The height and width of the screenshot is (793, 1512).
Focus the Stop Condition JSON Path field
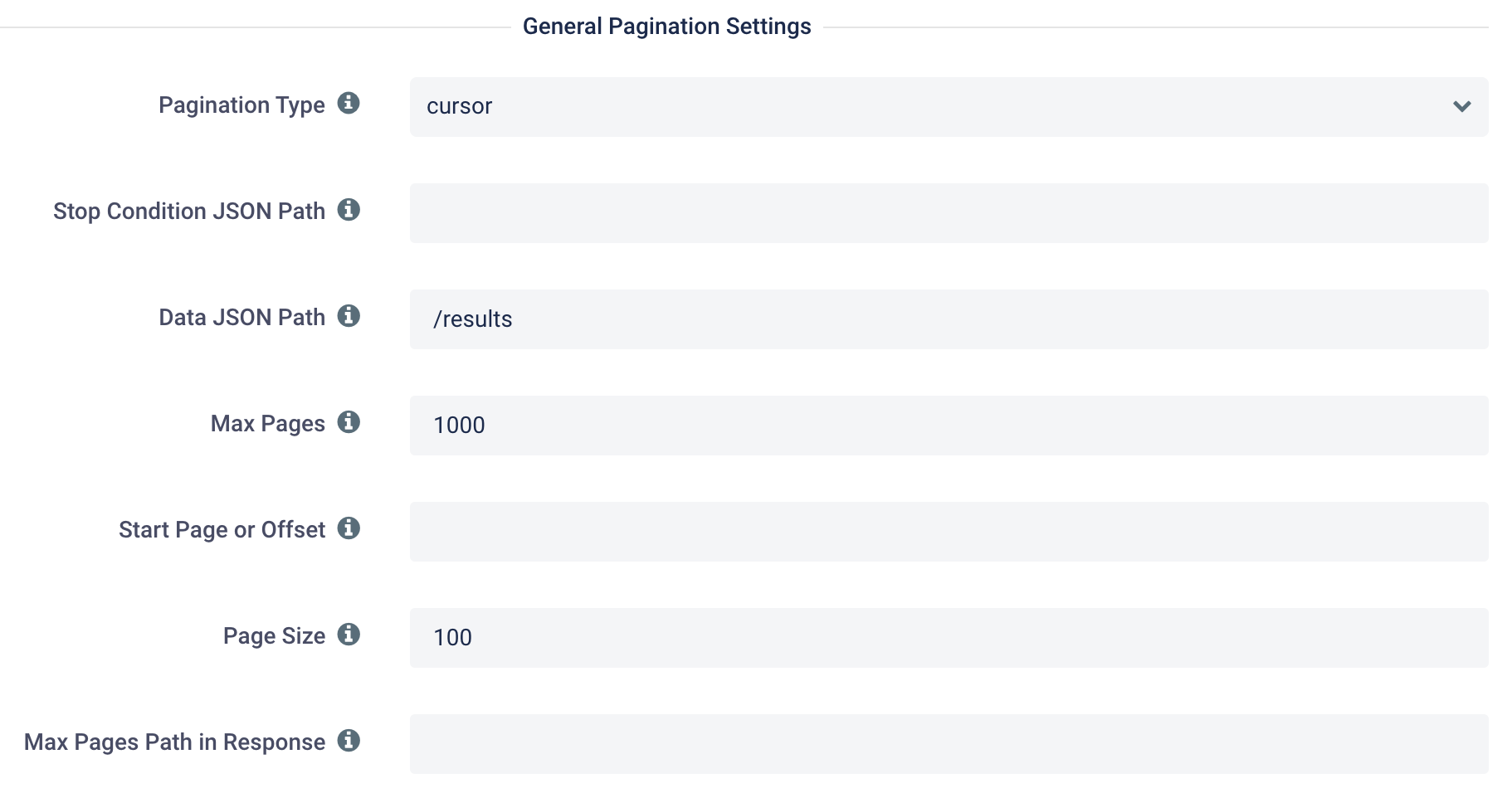point(949,213)
